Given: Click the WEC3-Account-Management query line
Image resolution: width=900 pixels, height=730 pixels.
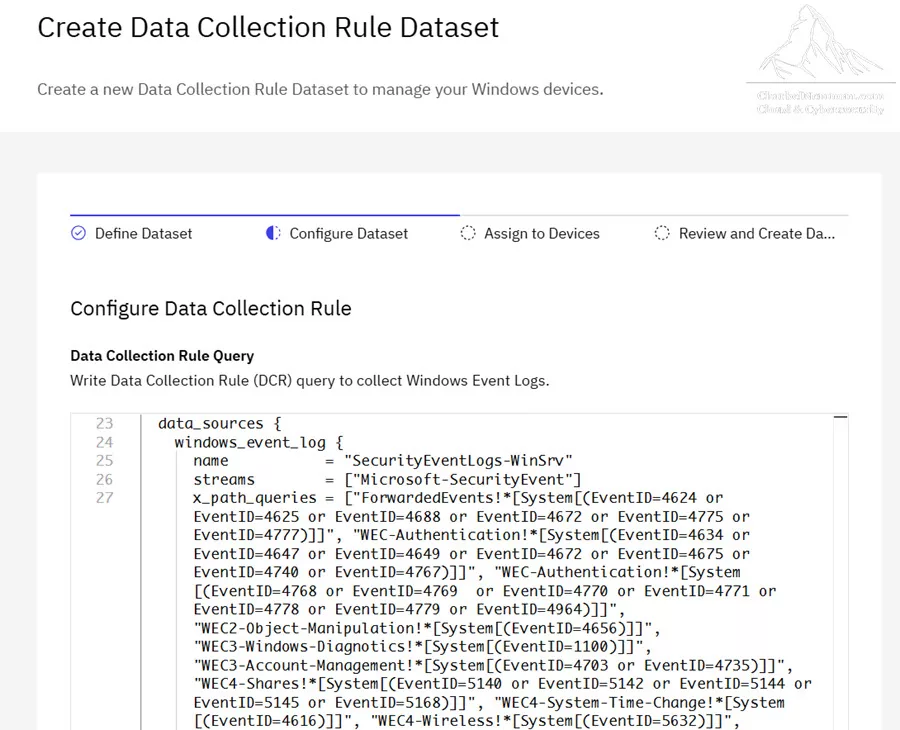Looking at the screenshot, I should coord(493,666).
